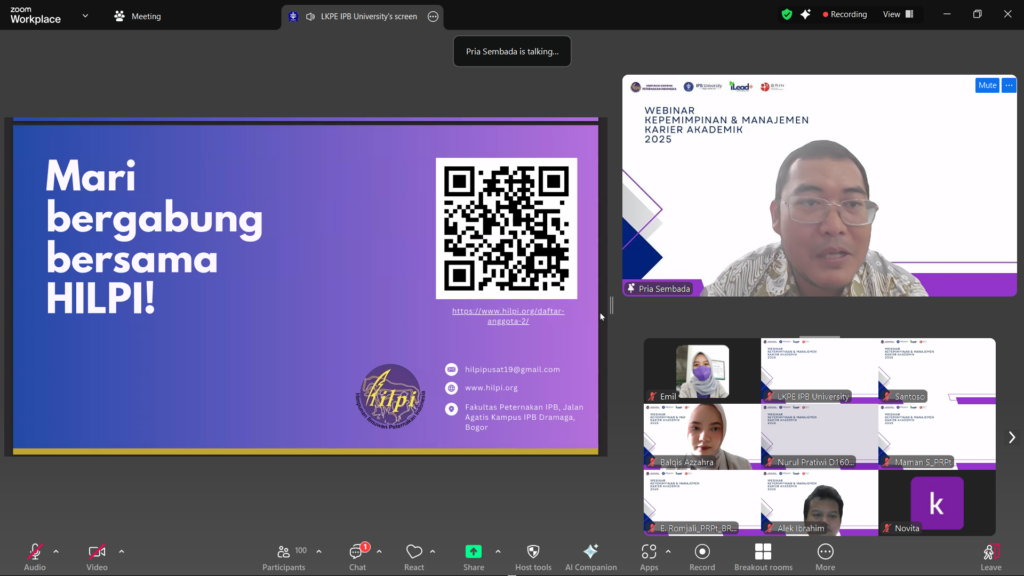Switch to the Meeting tab
Image resolution: width=1024 pixels, height=576 pixels.
click(x=138, y=16)
